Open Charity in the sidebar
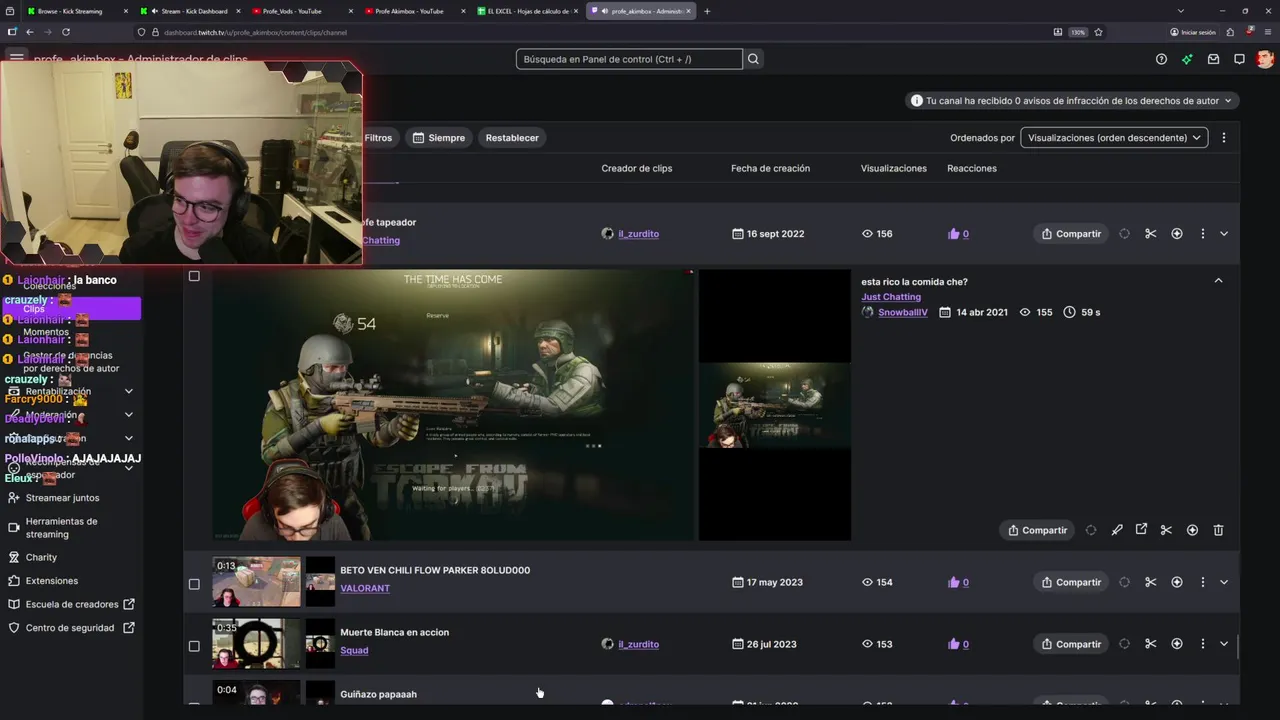The image size is (1280, 720). pos(41,557)
